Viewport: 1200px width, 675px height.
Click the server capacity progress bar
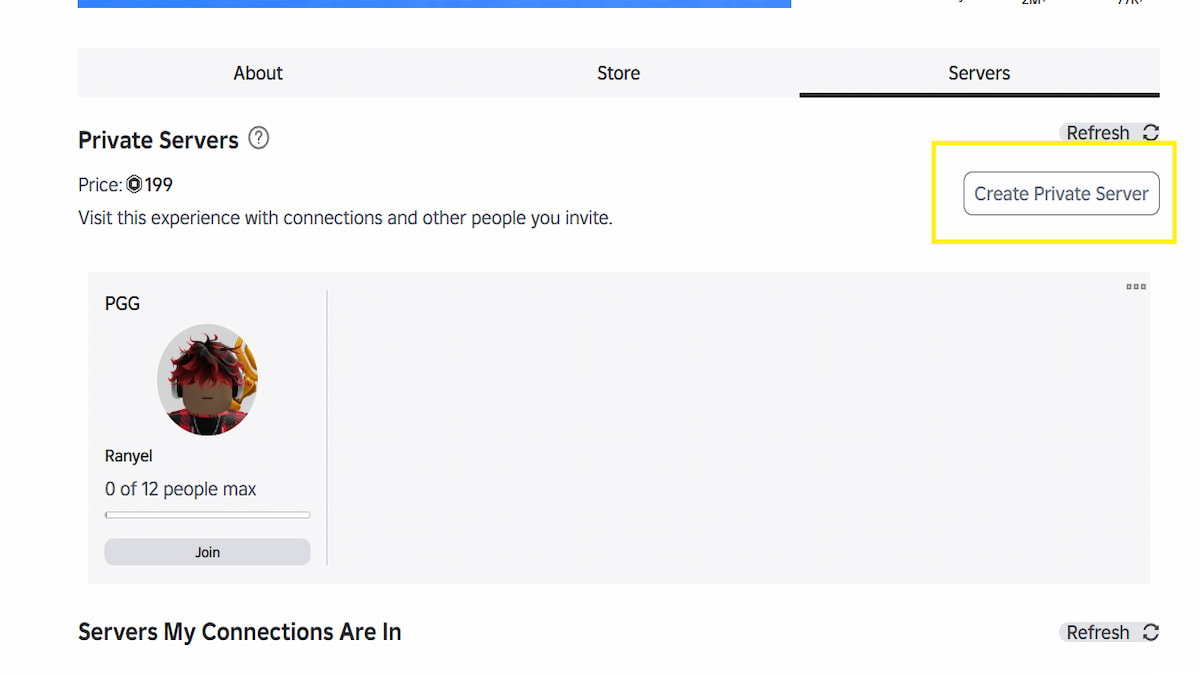click(207, 515)
